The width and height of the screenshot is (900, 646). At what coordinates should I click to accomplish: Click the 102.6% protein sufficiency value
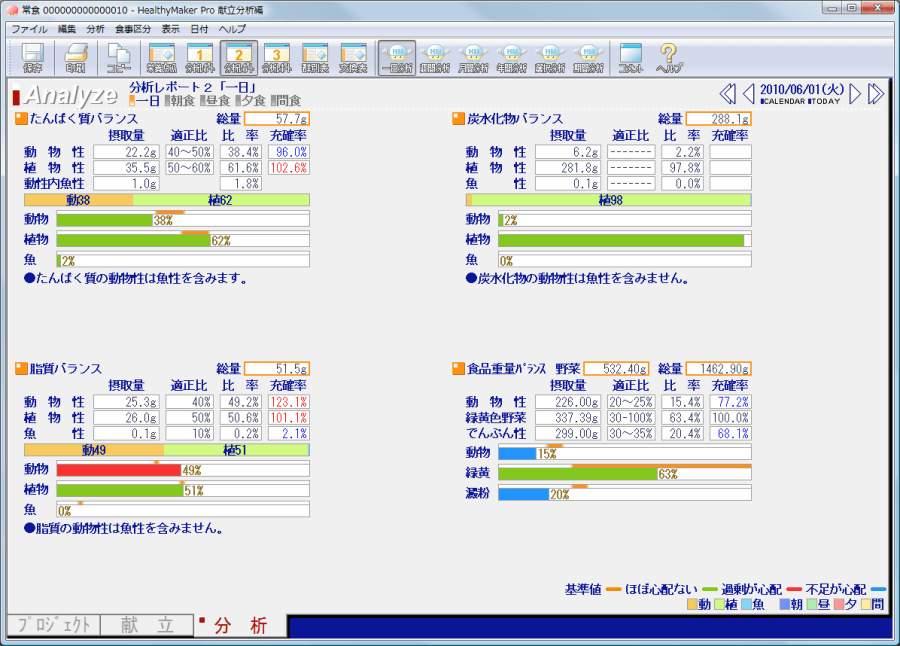(x=289, y=168)
